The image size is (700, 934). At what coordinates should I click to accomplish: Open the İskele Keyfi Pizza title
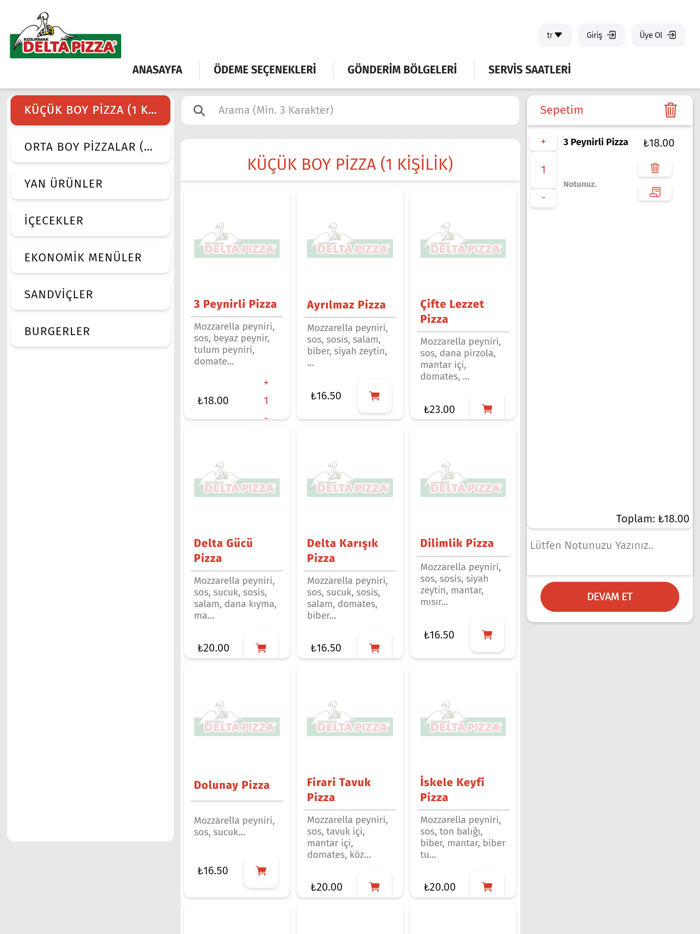pos(452,789)
